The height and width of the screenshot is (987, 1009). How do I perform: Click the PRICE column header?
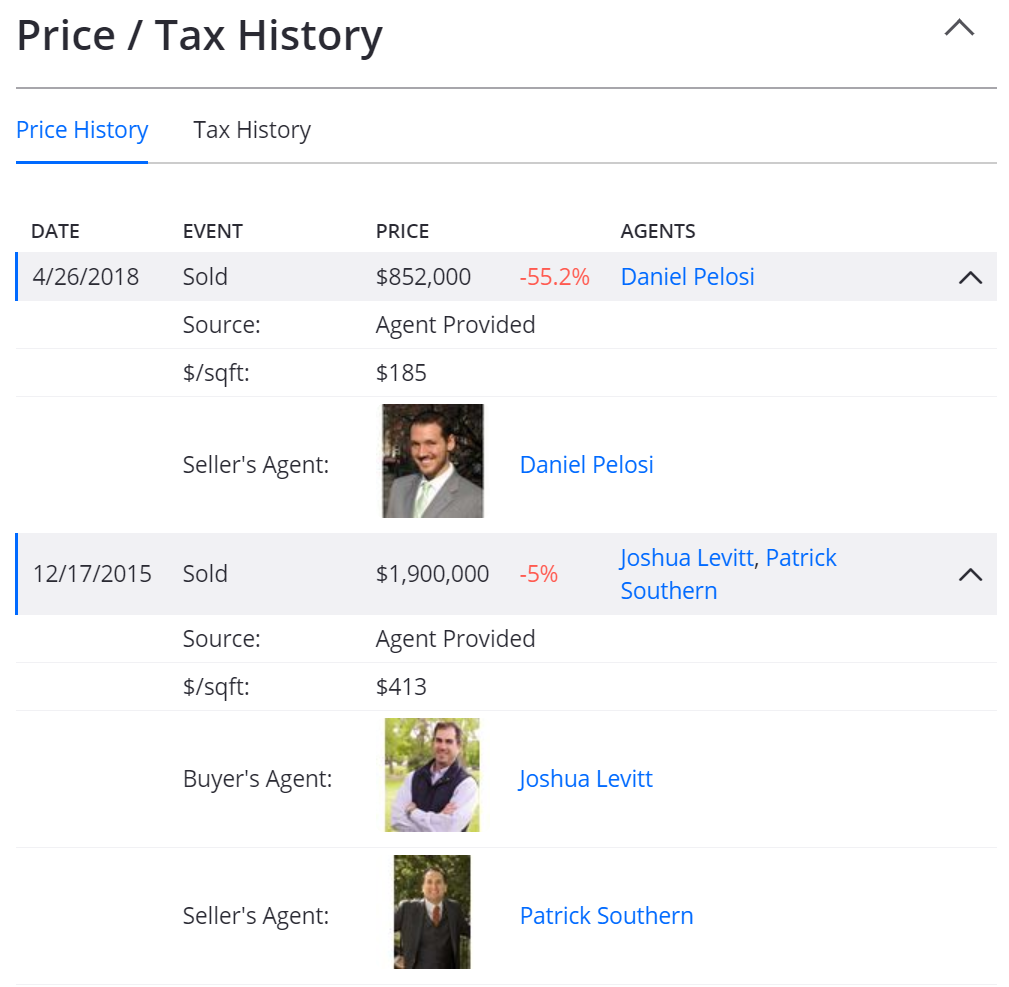tap(402, 231)
